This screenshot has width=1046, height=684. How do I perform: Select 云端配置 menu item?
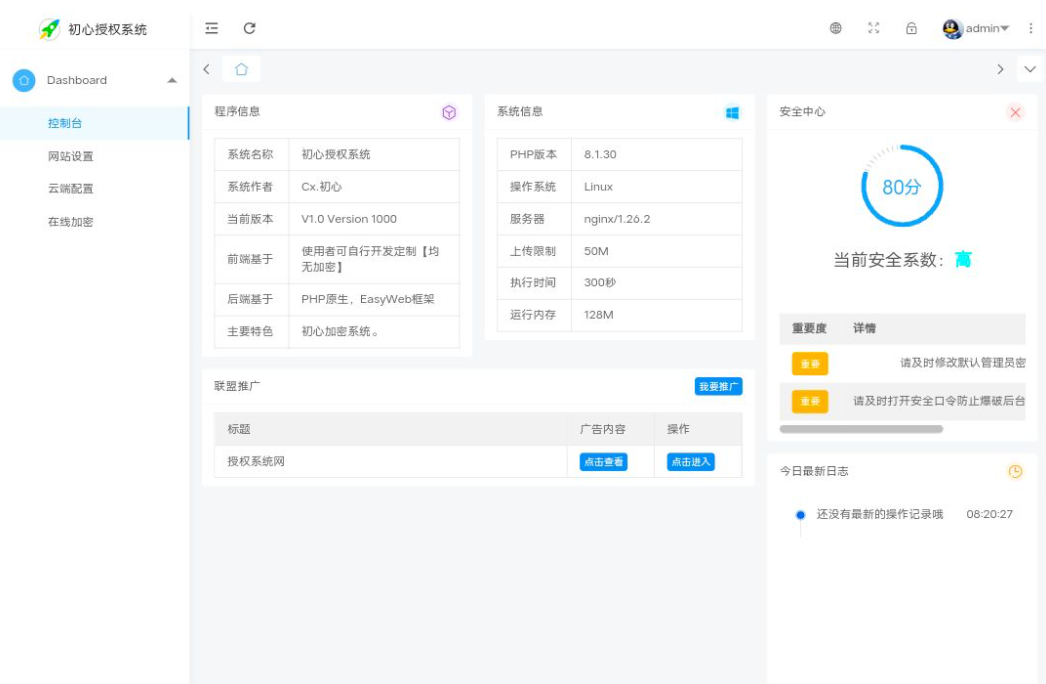(71, 189)
